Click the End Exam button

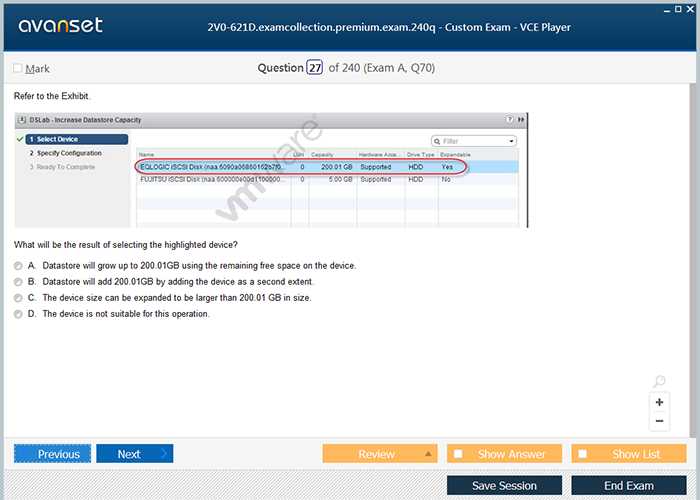click(628, 486)
